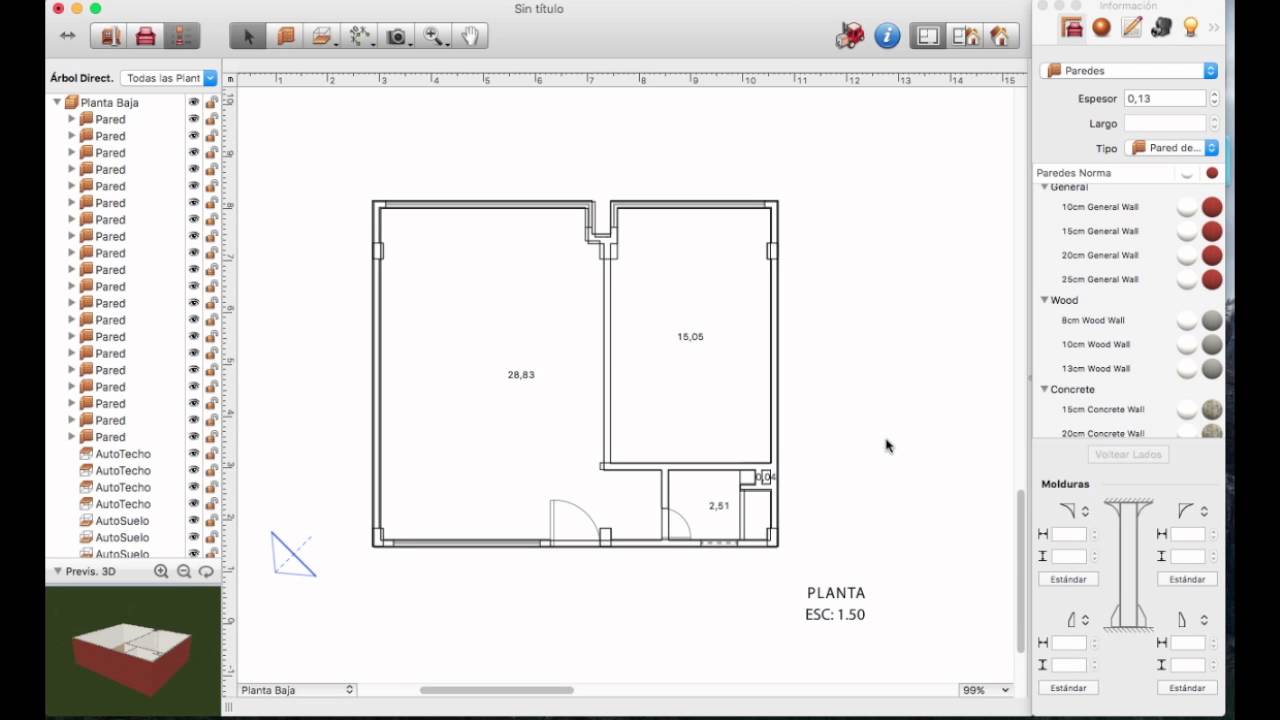Image resolution: width=1280 pixels, height=720 pixels.
Task: Select the '10cm Wood Wall' row
Action: [x=1128, y=344]
